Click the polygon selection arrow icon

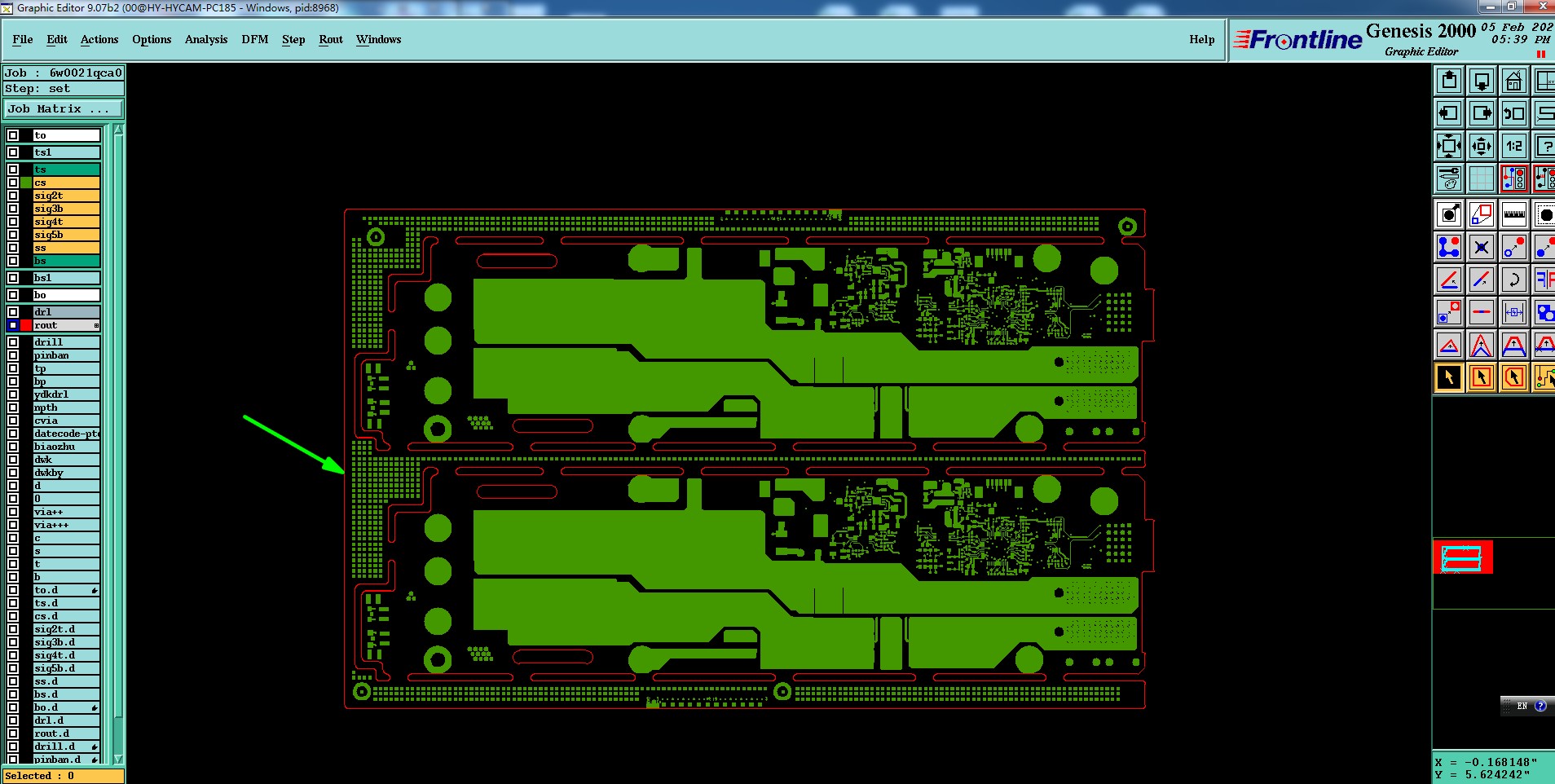pos(1513,377)
